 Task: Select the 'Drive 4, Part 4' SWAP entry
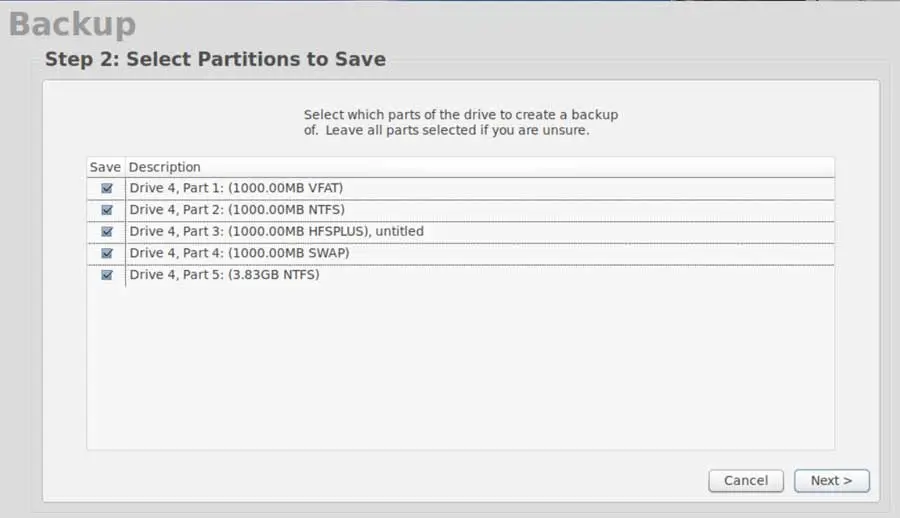point(239,253)
